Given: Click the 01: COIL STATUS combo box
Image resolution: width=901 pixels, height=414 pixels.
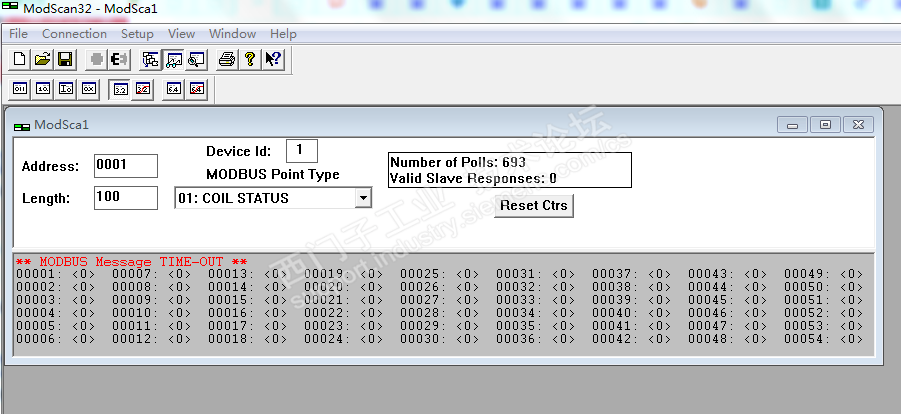Looking at the screenshot, I should tap(273, 198).
